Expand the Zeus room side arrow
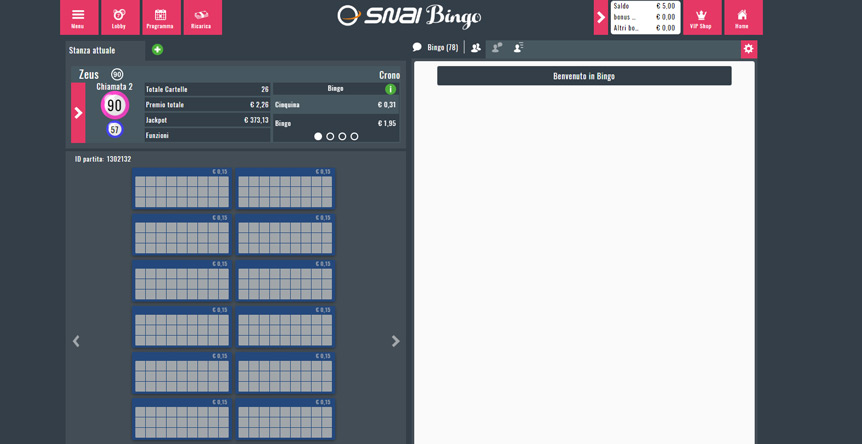Image resolution: width=862 pixels, height=444 pixels. tap(78, 113)
